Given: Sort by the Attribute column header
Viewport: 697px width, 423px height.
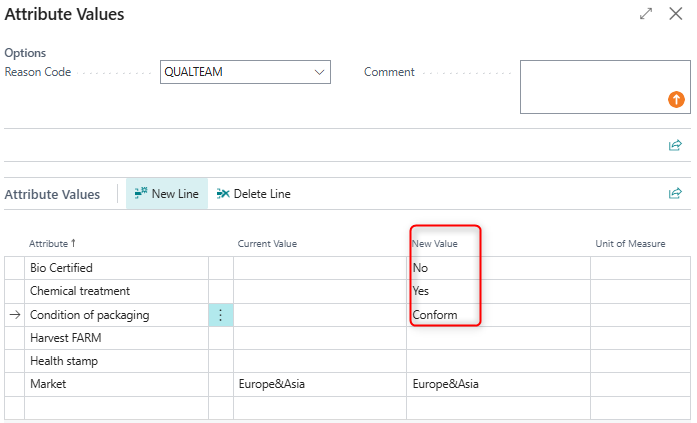Looking at the screenshot, I should point(53,244).
